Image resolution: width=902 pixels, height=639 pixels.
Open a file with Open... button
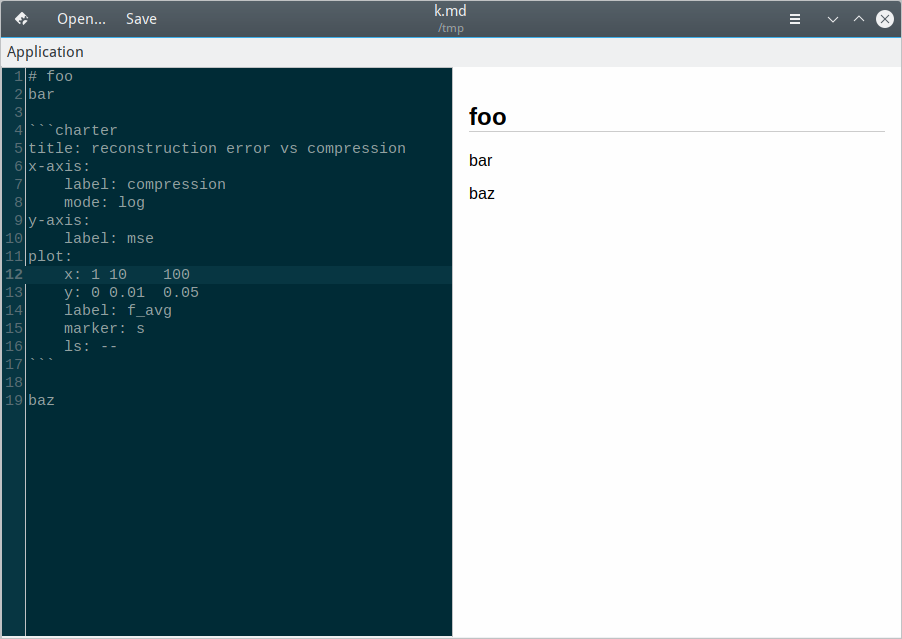(81, 19)
